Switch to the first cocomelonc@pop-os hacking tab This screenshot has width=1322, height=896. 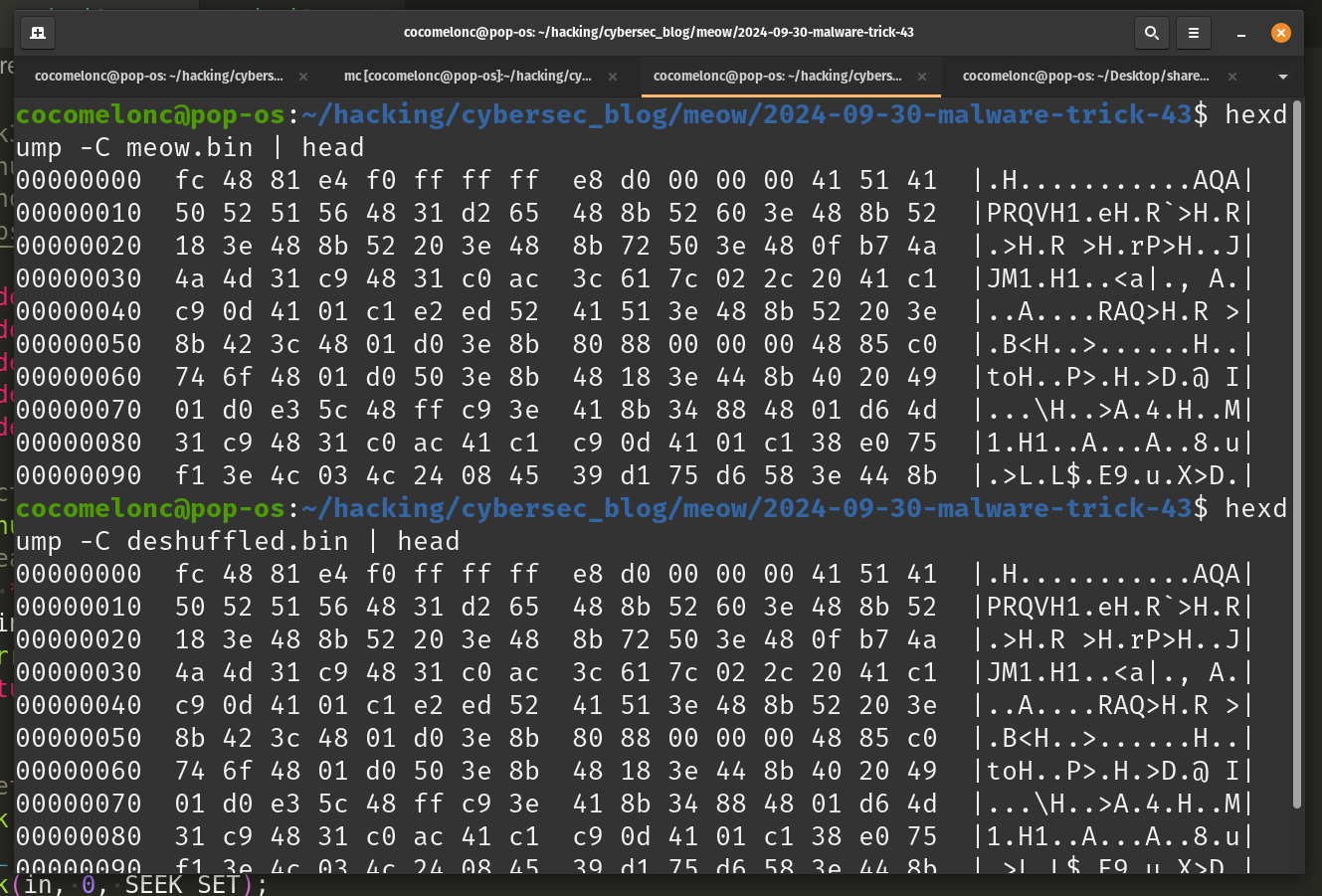159,76
